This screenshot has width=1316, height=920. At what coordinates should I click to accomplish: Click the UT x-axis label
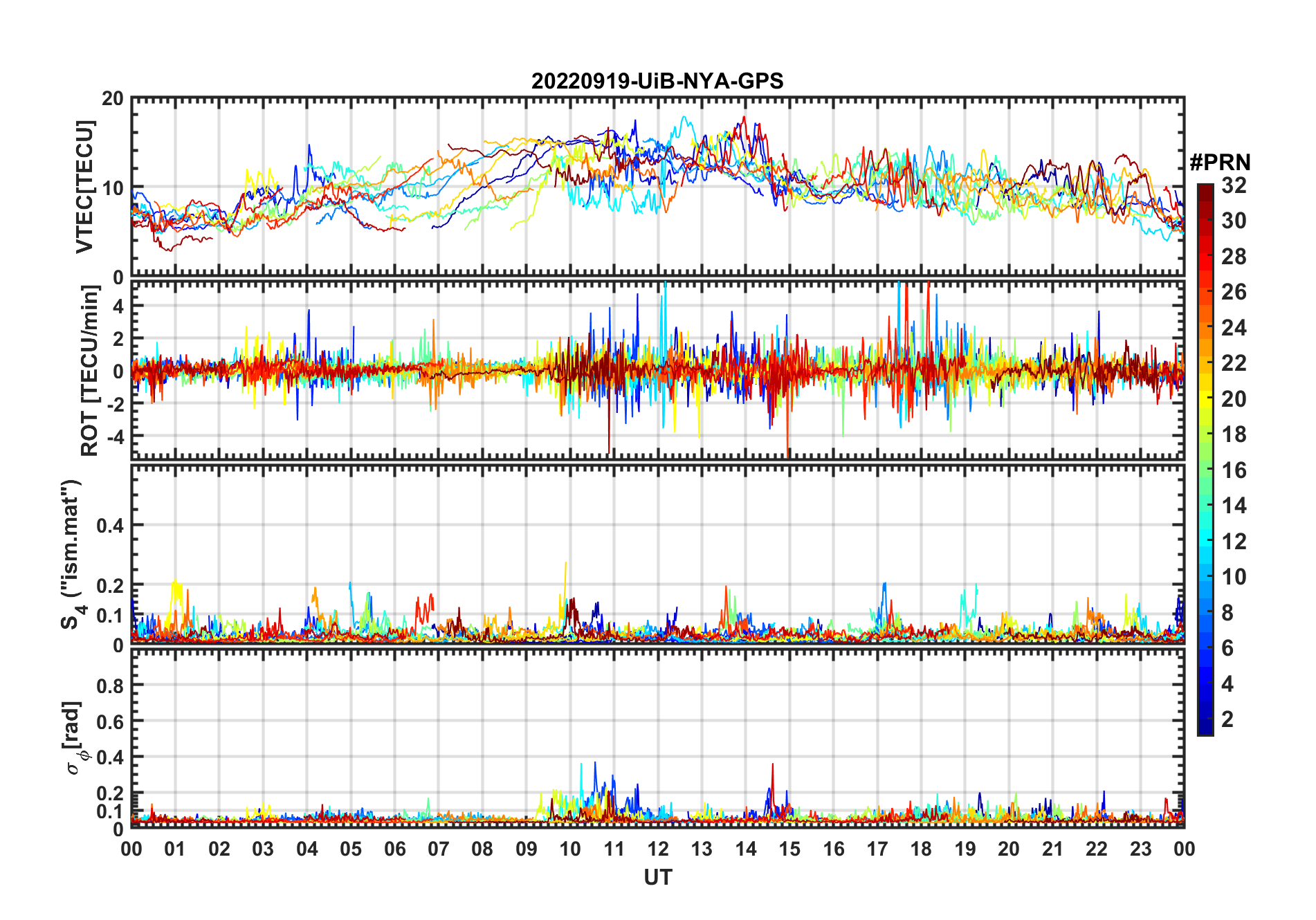click(x=658, y=878)
